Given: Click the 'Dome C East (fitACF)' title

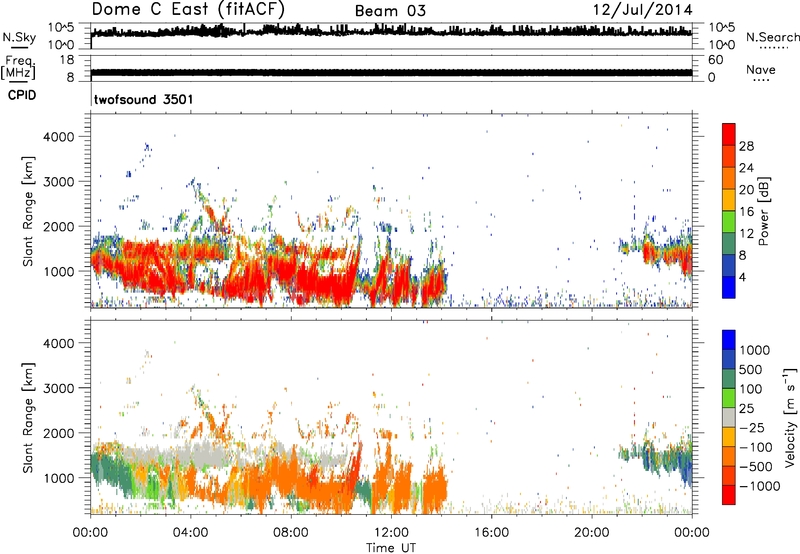Looking at the screenshot, I should click(x=188, y=9).
